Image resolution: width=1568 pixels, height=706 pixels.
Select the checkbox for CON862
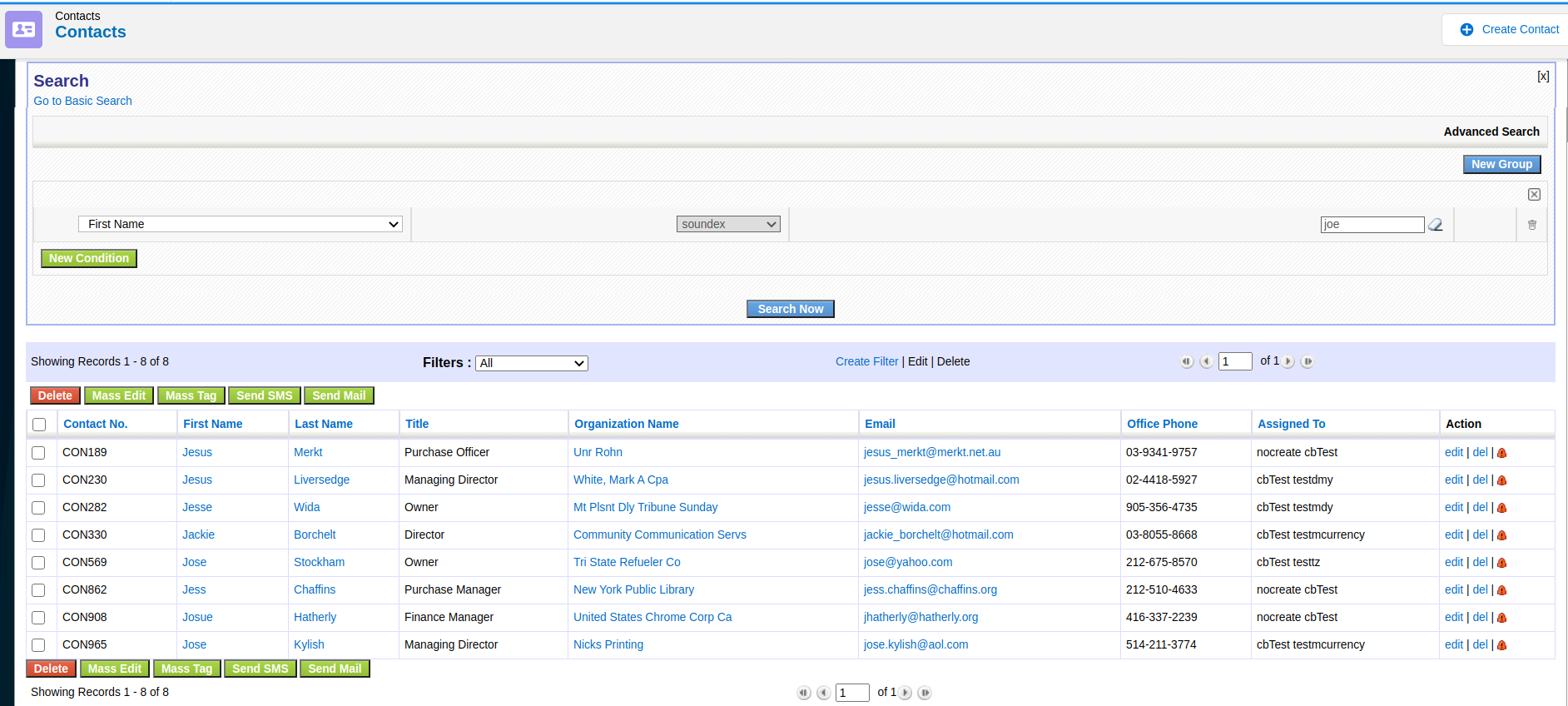pos(38,590)
